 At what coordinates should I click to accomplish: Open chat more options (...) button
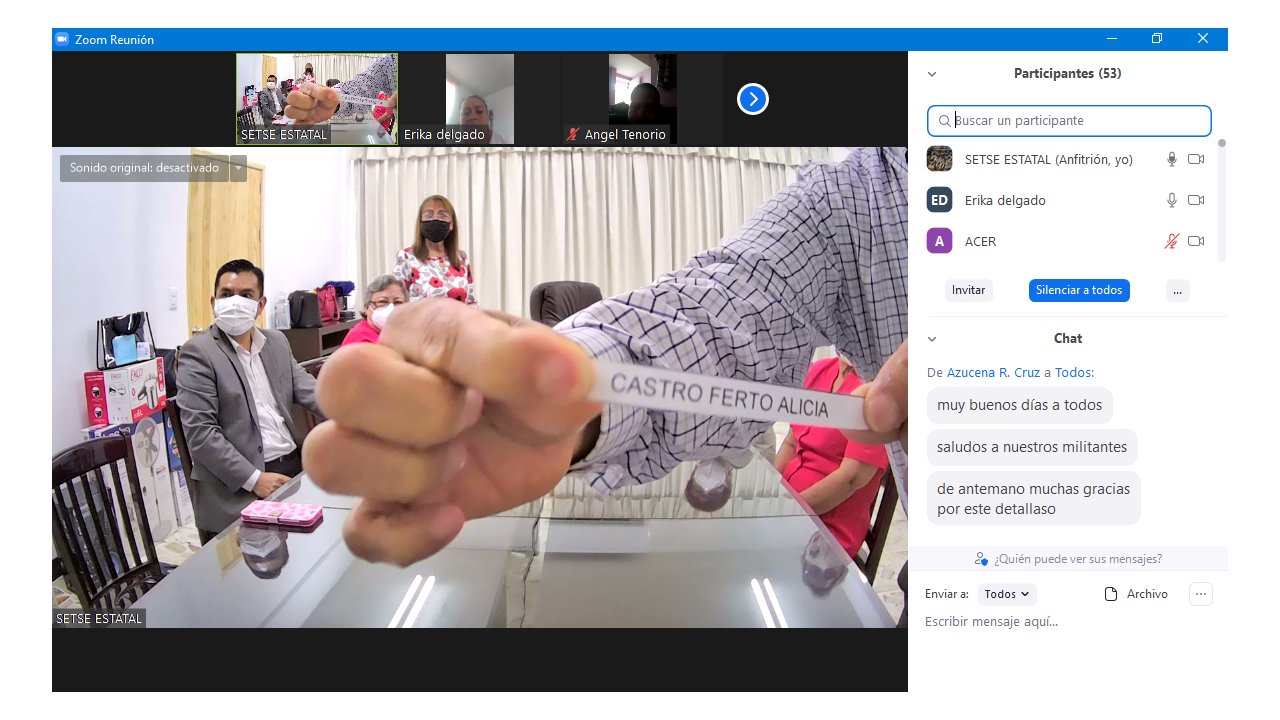[1201, 594]
